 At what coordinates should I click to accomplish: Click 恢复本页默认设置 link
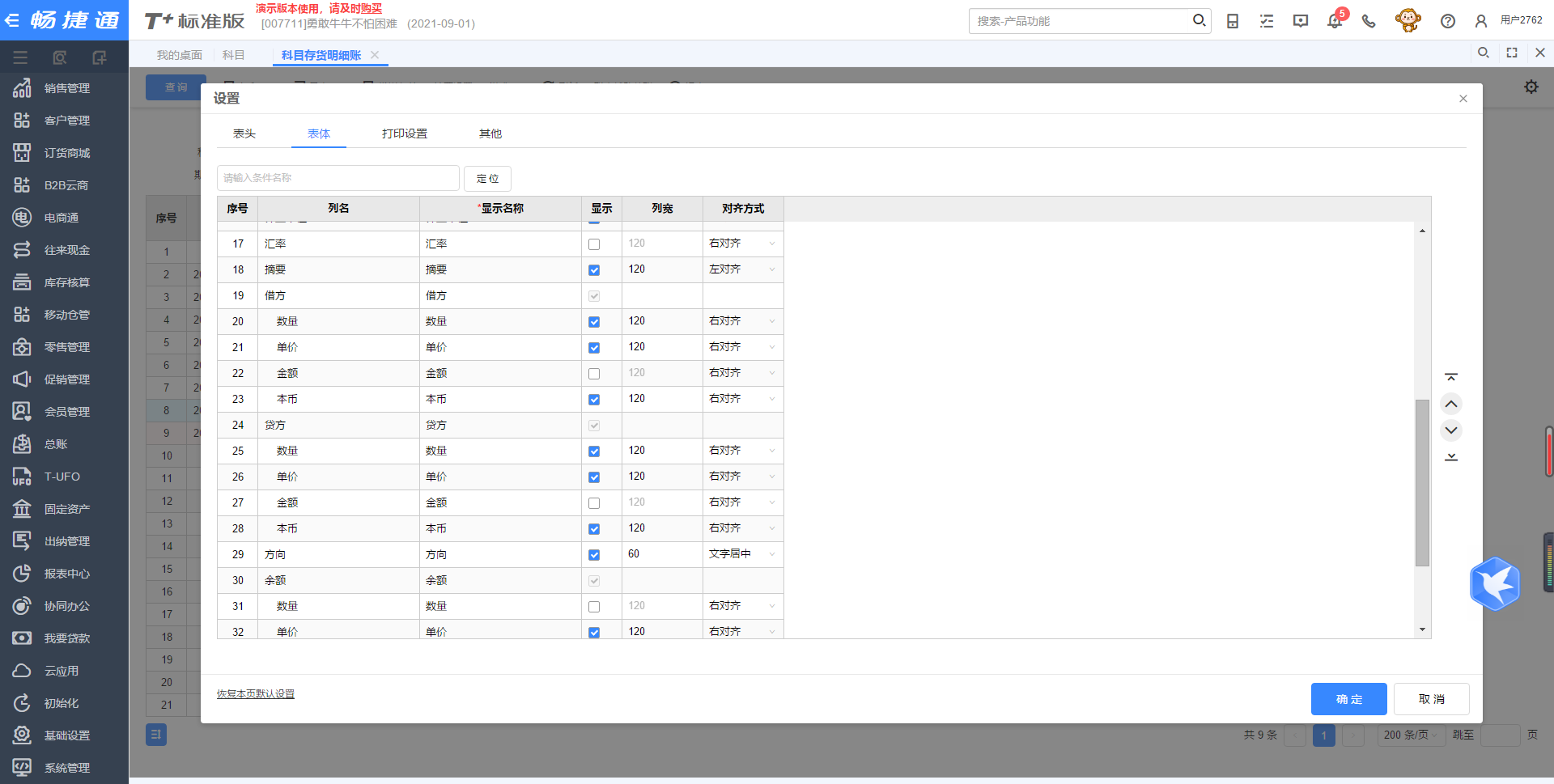coord(256,694)
